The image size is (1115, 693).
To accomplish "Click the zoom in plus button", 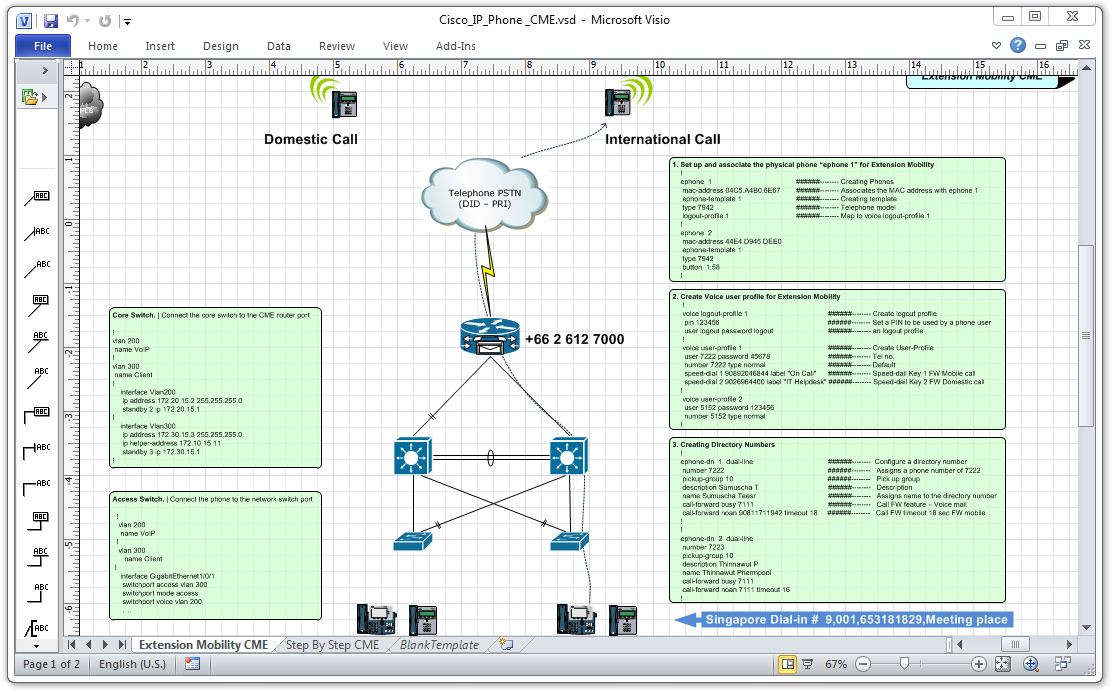I will pyautogui.click(x=978, y=664).
